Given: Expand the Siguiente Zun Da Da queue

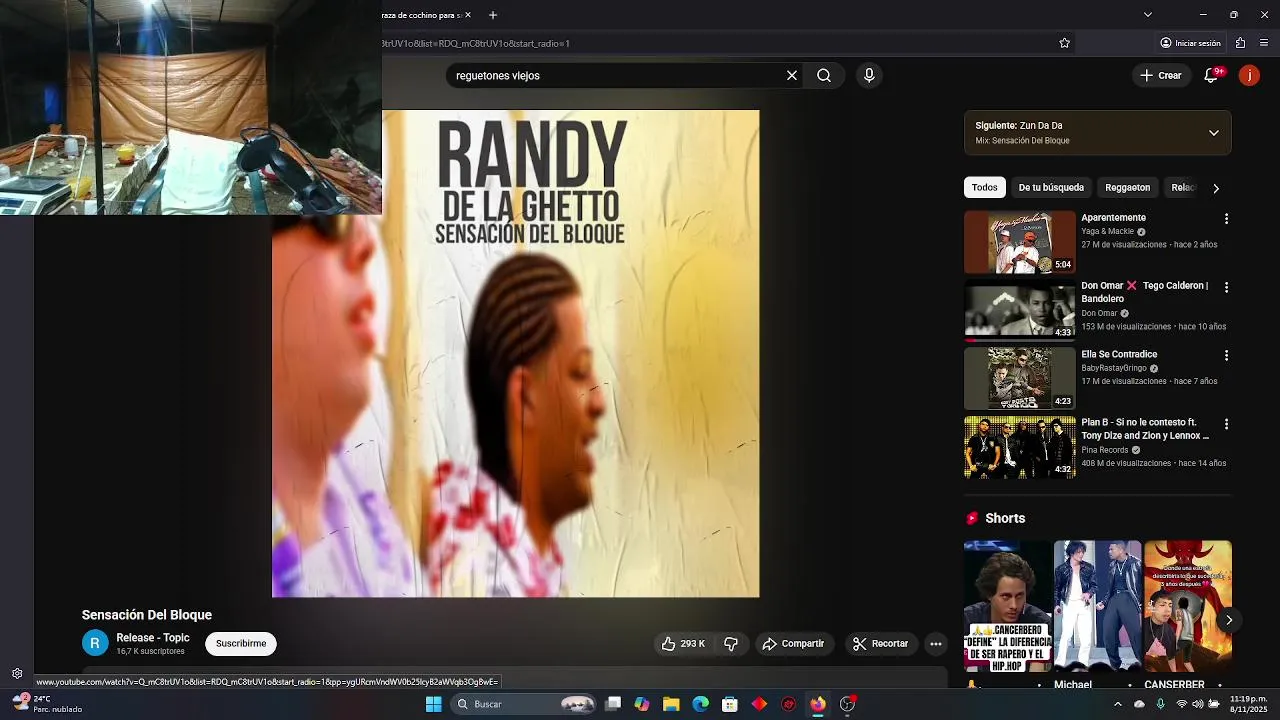Looking at the screenshot, I should 1214,133.
